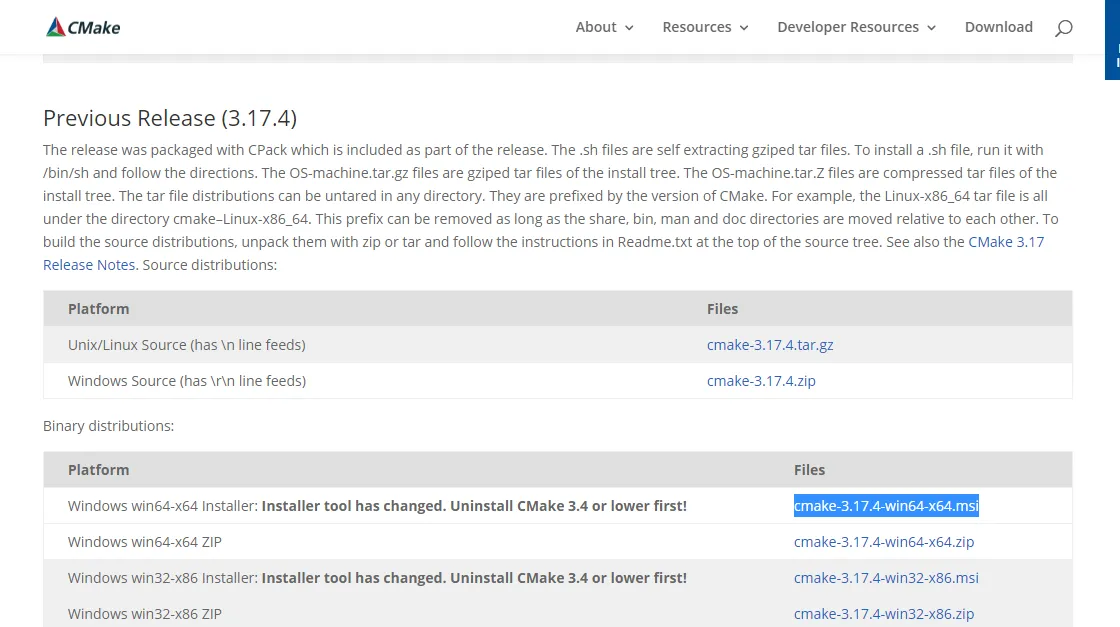Download cmake-3.17.4.zip source
The height and width of the screenshot is (627, 1120).
pyautogui.click(x=761, y=381)
